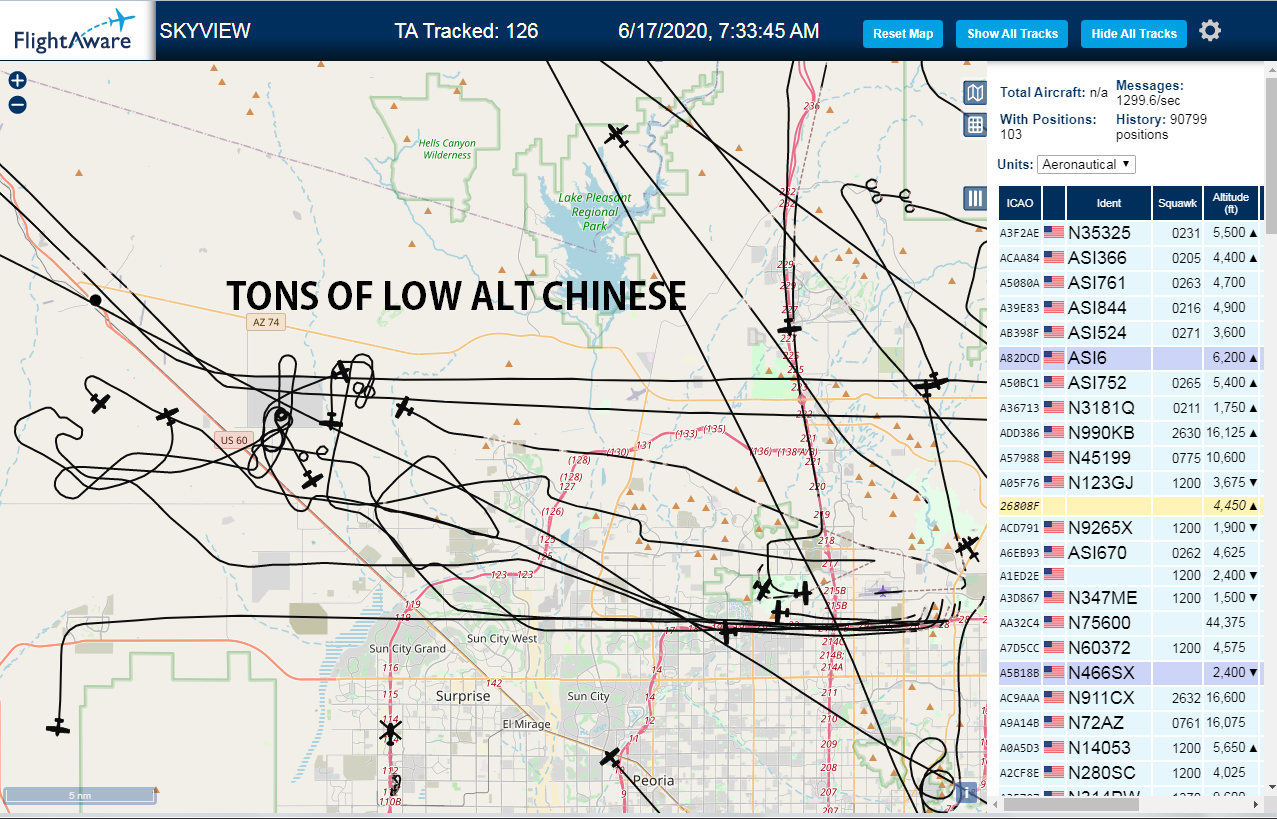Select the N466SX table row
Image resolution: width=1277 pixels, height=819 pixels.
(1130, 672)
